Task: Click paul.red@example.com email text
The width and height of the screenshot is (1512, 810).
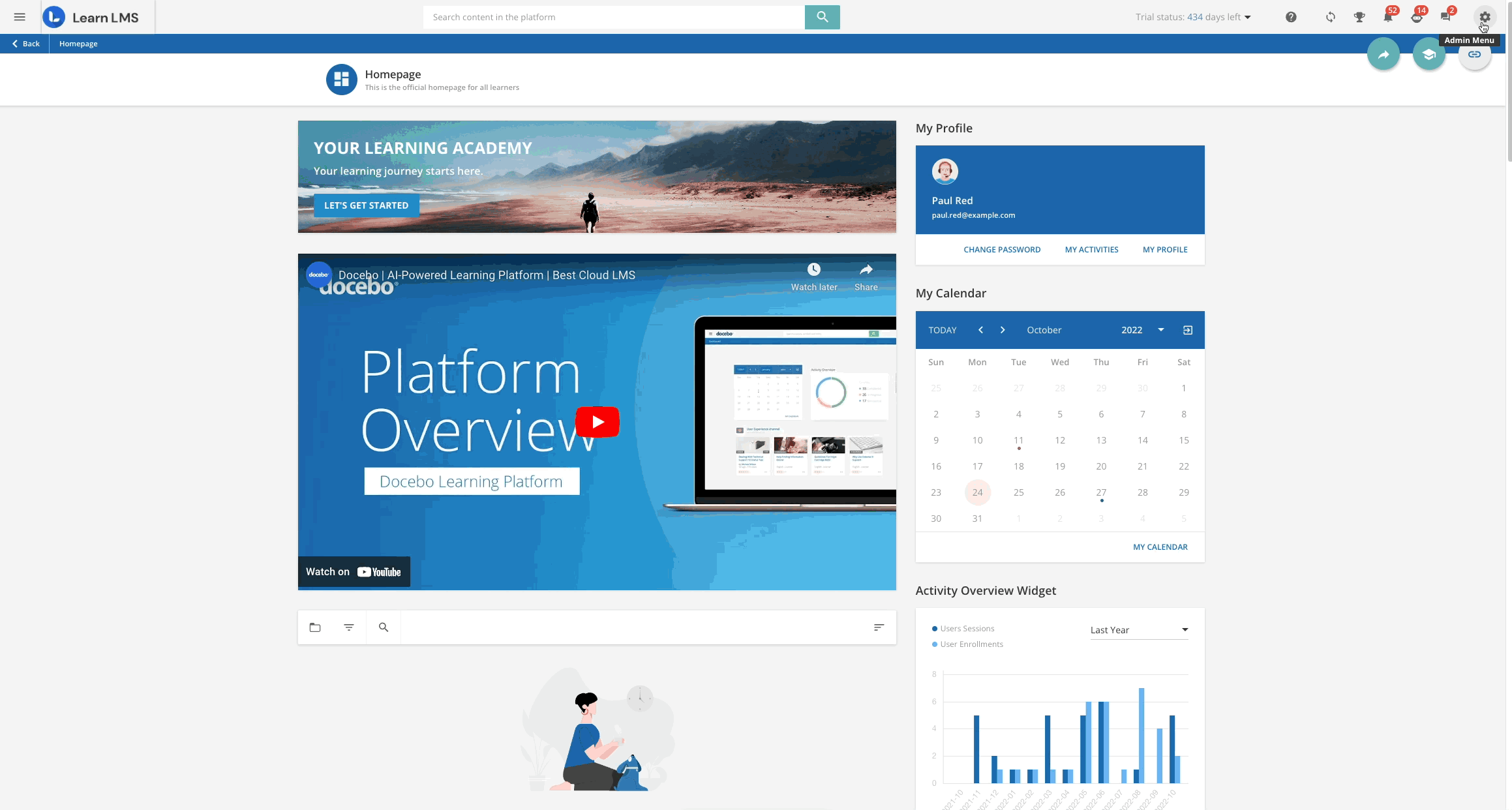Action: pyautogui.click(x=973, y=215)
